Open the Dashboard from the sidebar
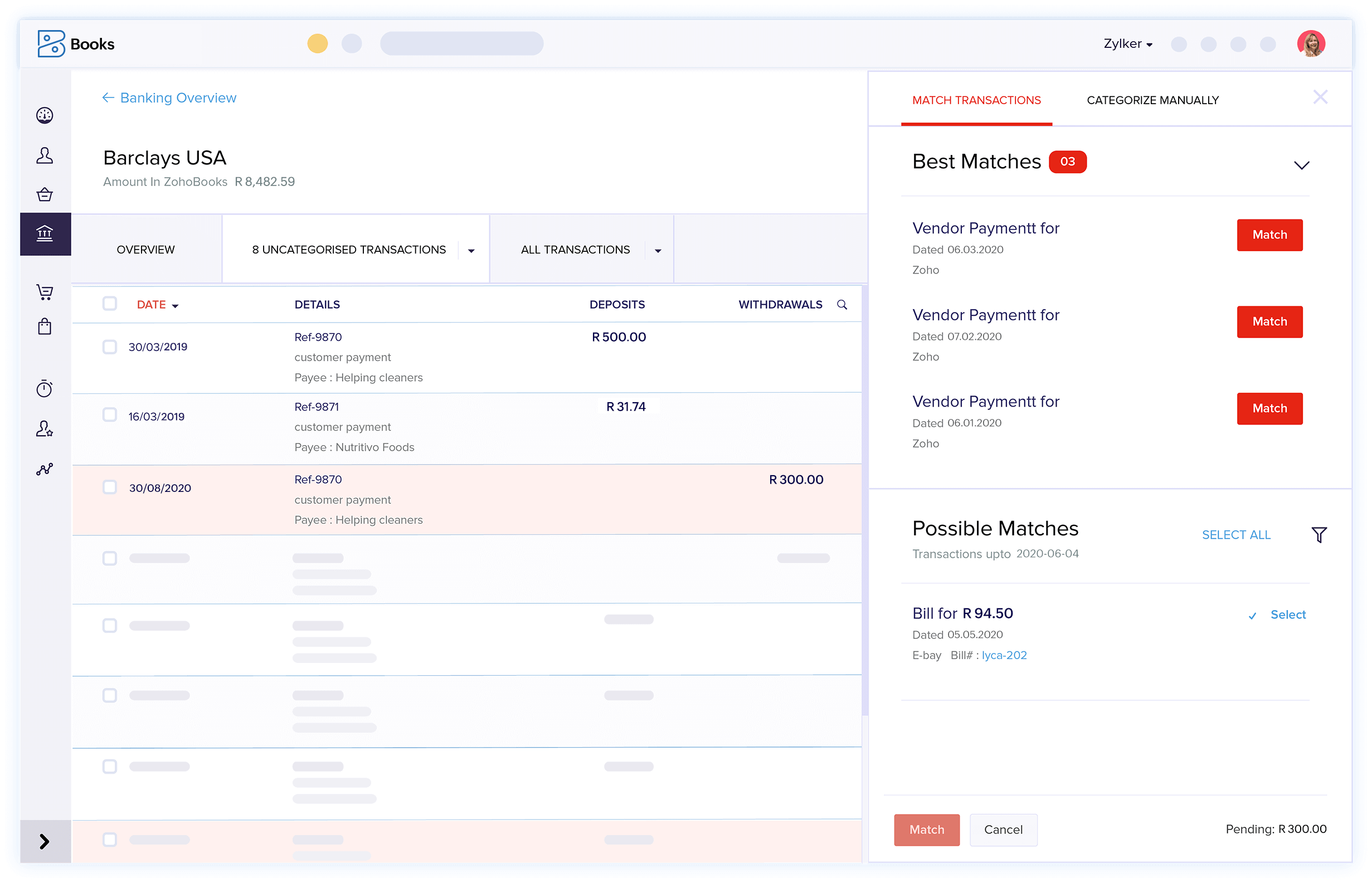The height and width of the screenshot is (883, 1372). pos(45,115)
